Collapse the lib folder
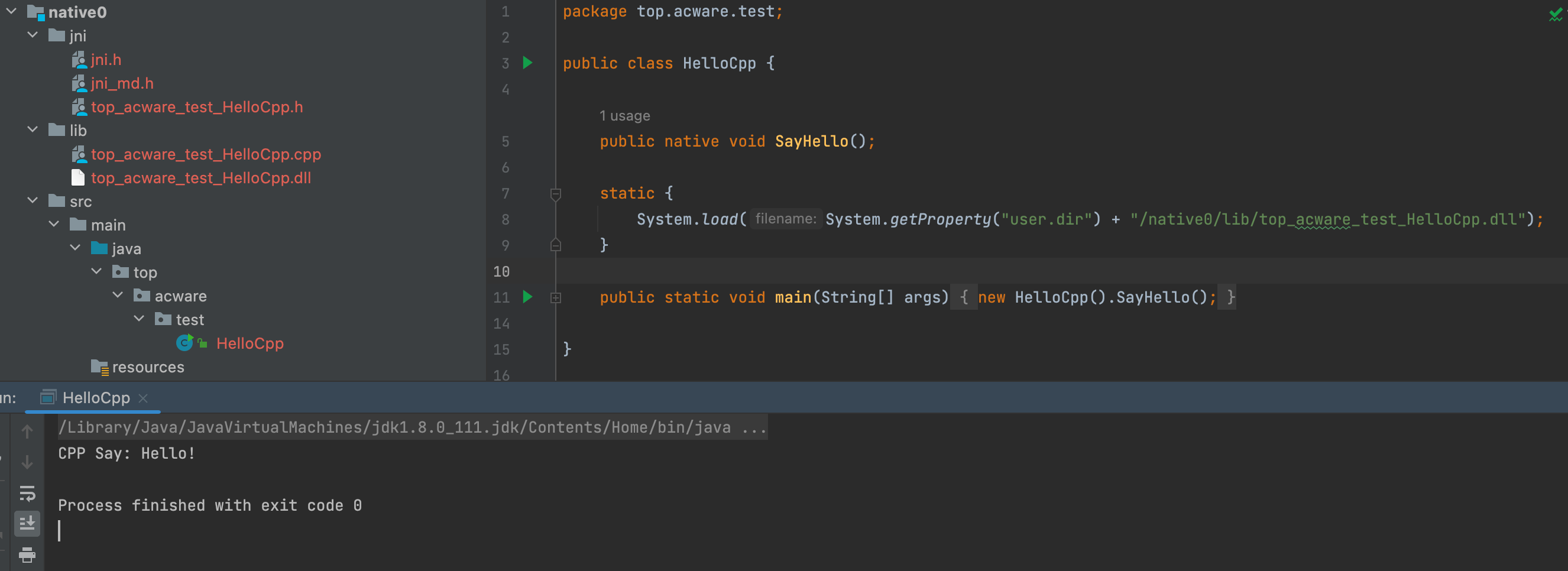Screen dimensions: 1568x571 [33, 129]
